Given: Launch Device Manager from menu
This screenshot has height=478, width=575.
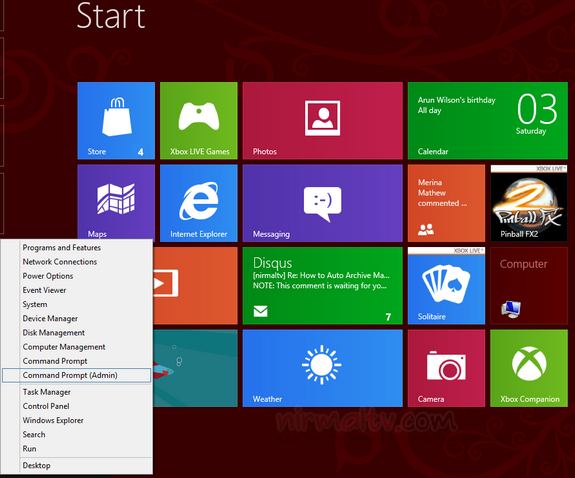Looking at the screenshot, I should tap(77, 319).
